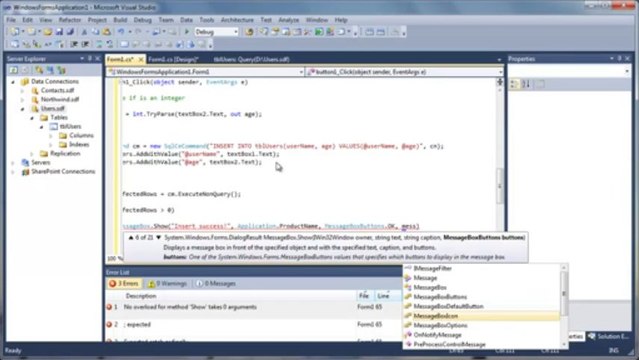
Task: Open the File menu
Action: (x=11, y=20)
